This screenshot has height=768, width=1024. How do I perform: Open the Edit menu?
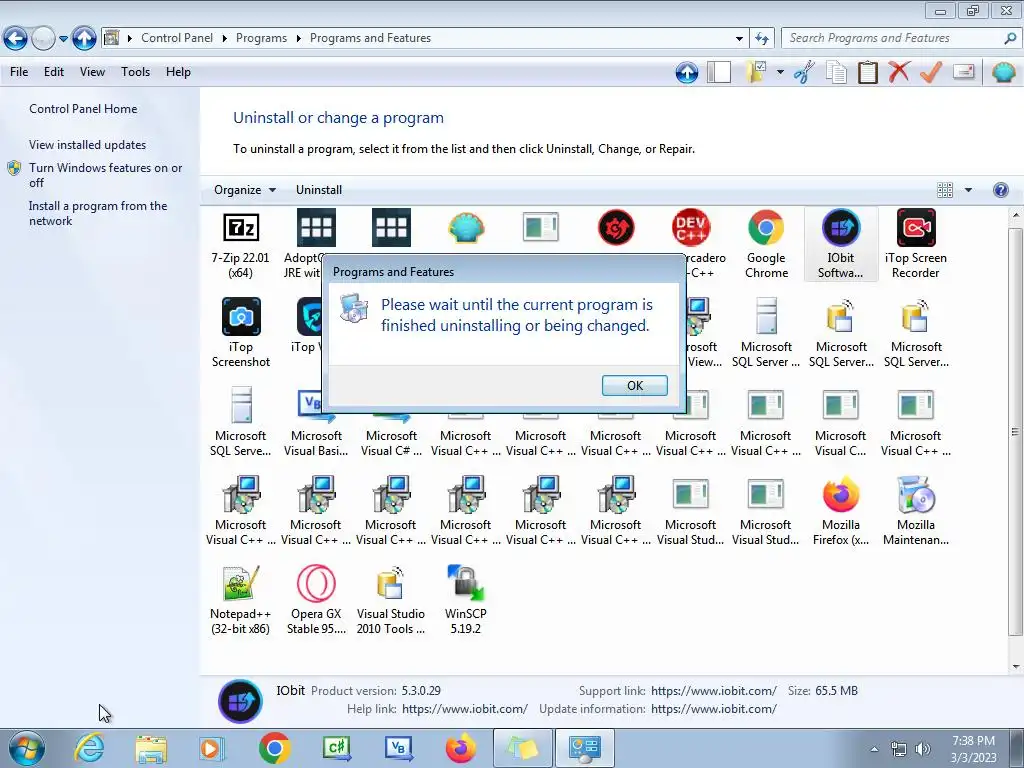54,72
